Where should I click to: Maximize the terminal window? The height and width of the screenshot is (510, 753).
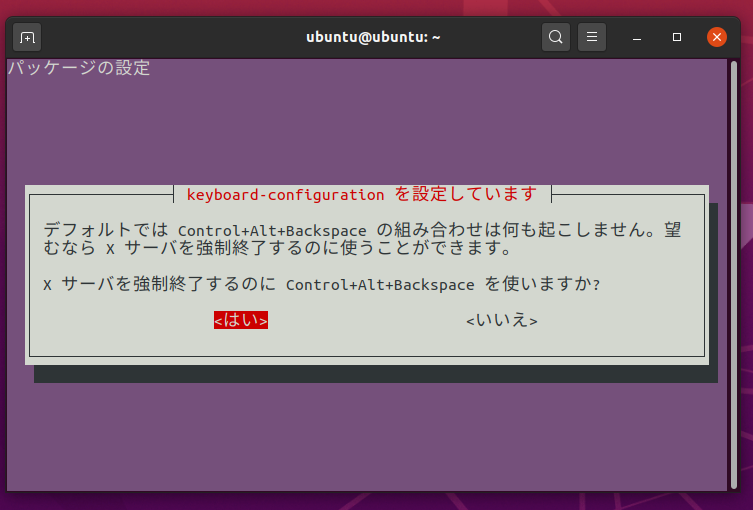677,37
